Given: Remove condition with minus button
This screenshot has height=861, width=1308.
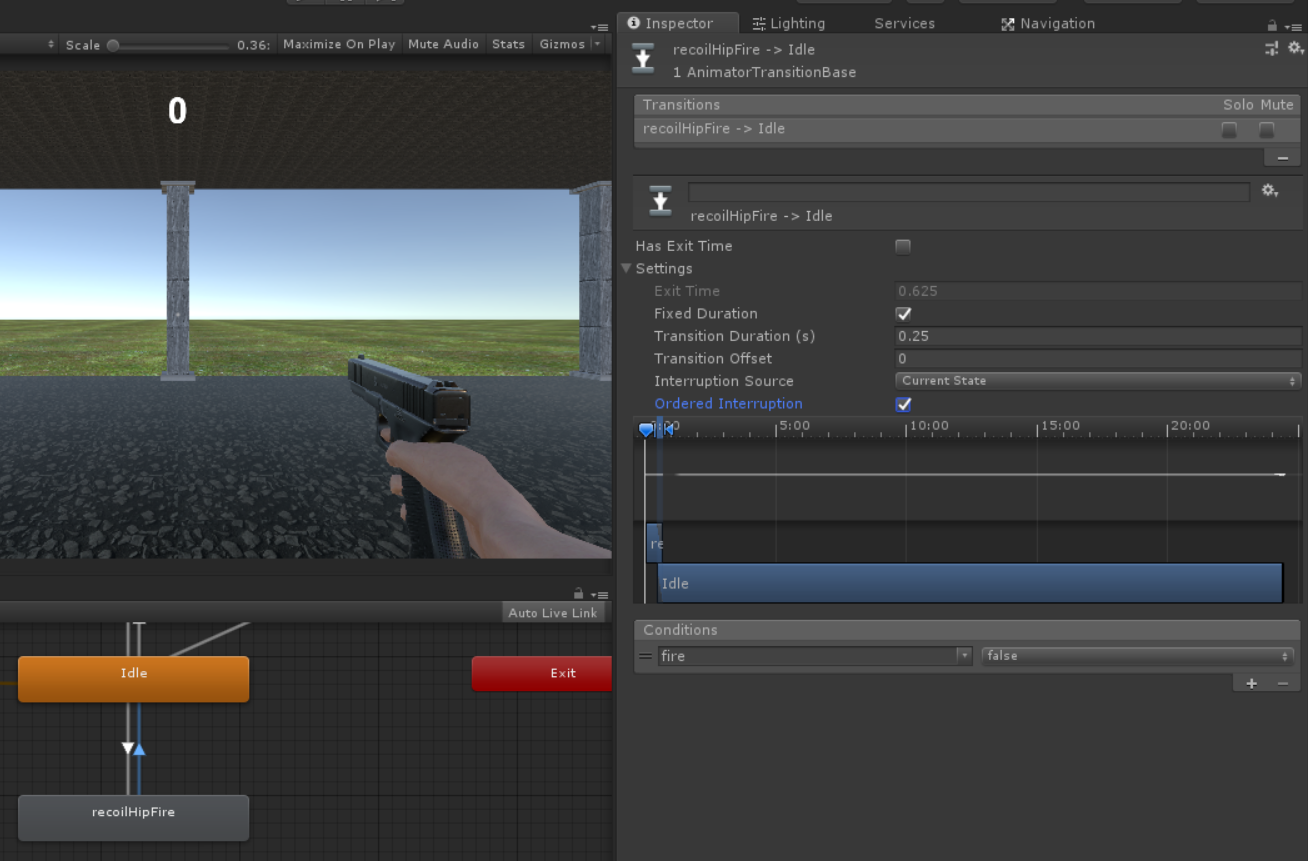Looking at the screenshot, I should [1283, 683].
